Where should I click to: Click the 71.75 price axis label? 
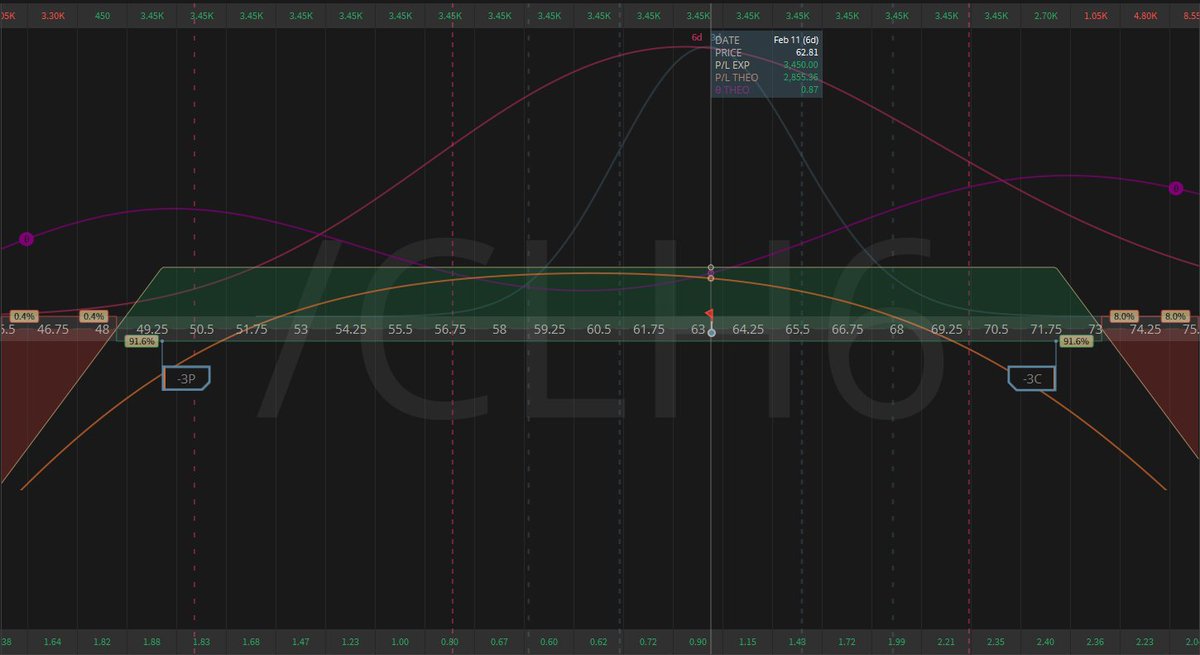coord(1046,328)
